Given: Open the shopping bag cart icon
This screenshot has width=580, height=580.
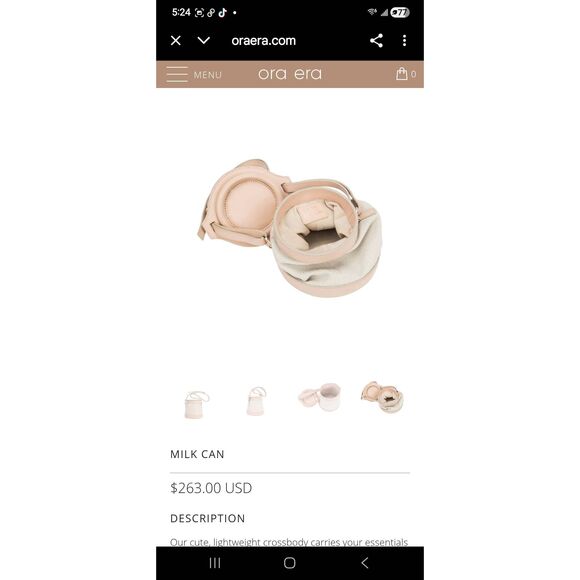Looking at the screenshot, I should [402, 74].
